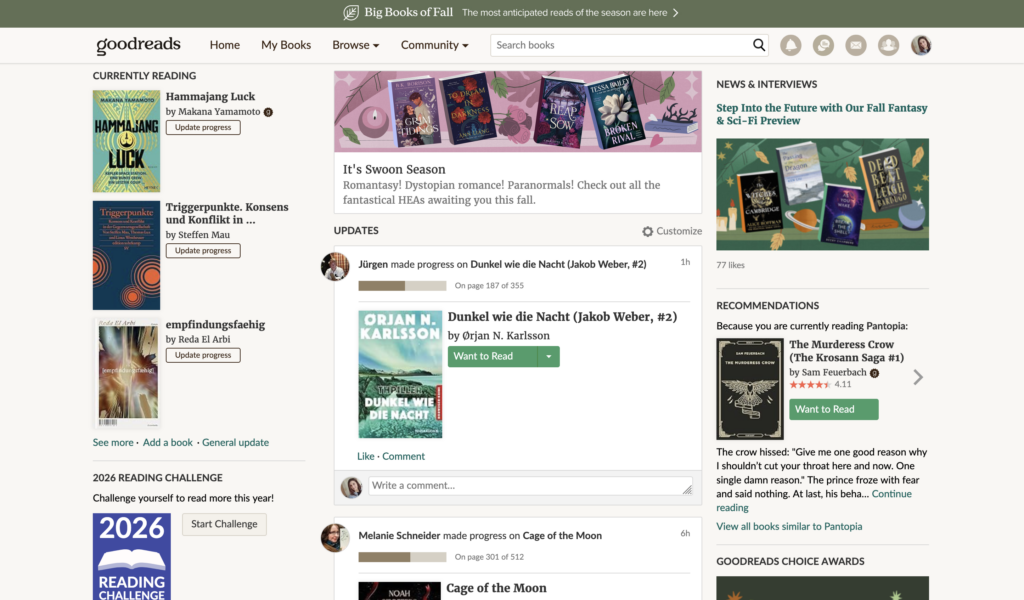Screen dimensions: 1024x600
Task: Click the leaf icon in Big Books banner
Action: [x=351, y=12]
